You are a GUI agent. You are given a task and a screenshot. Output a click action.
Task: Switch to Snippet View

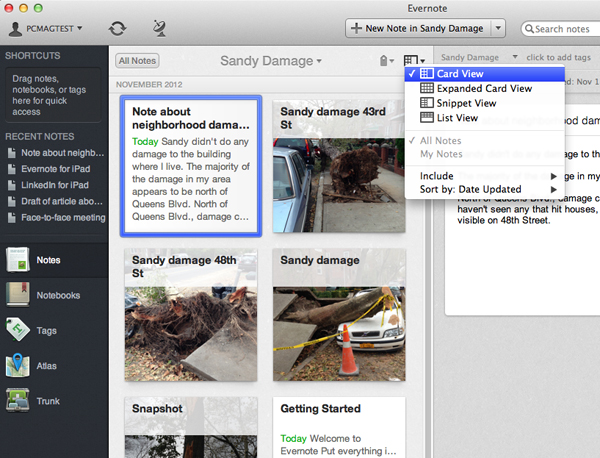(x=485, y=103)
